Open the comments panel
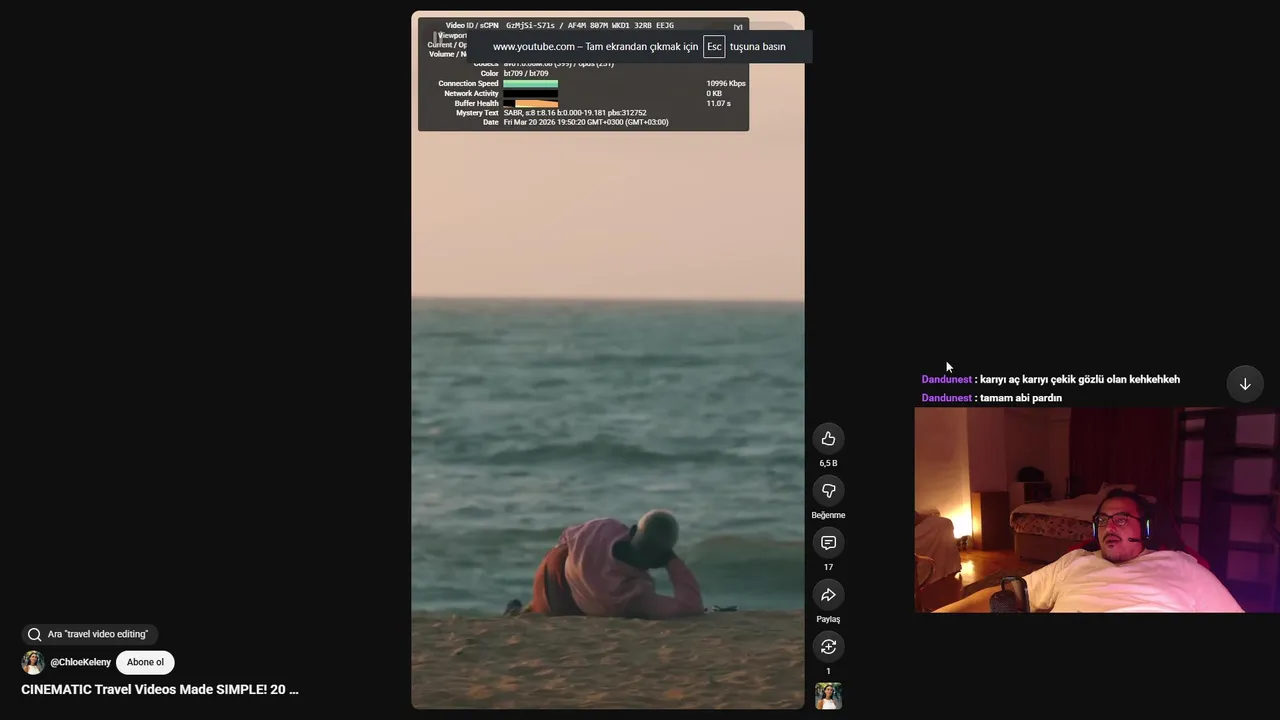 [828, 542]
